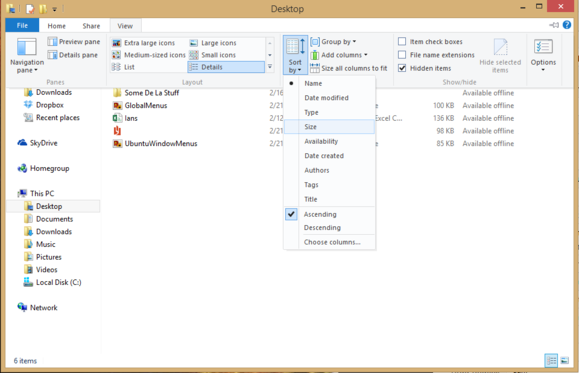Expand the layout gallery more arrow
Viewport: 579px width, 373px height.
[x=270, y=67]
